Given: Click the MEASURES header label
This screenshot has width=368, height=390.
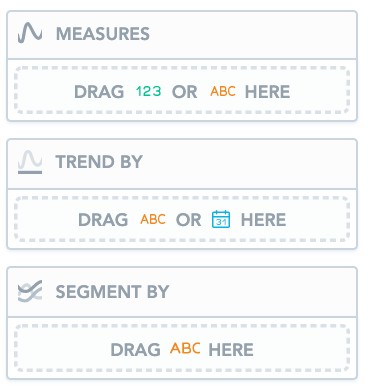Looking at the screenshot, I should click(x=103, y=34).
